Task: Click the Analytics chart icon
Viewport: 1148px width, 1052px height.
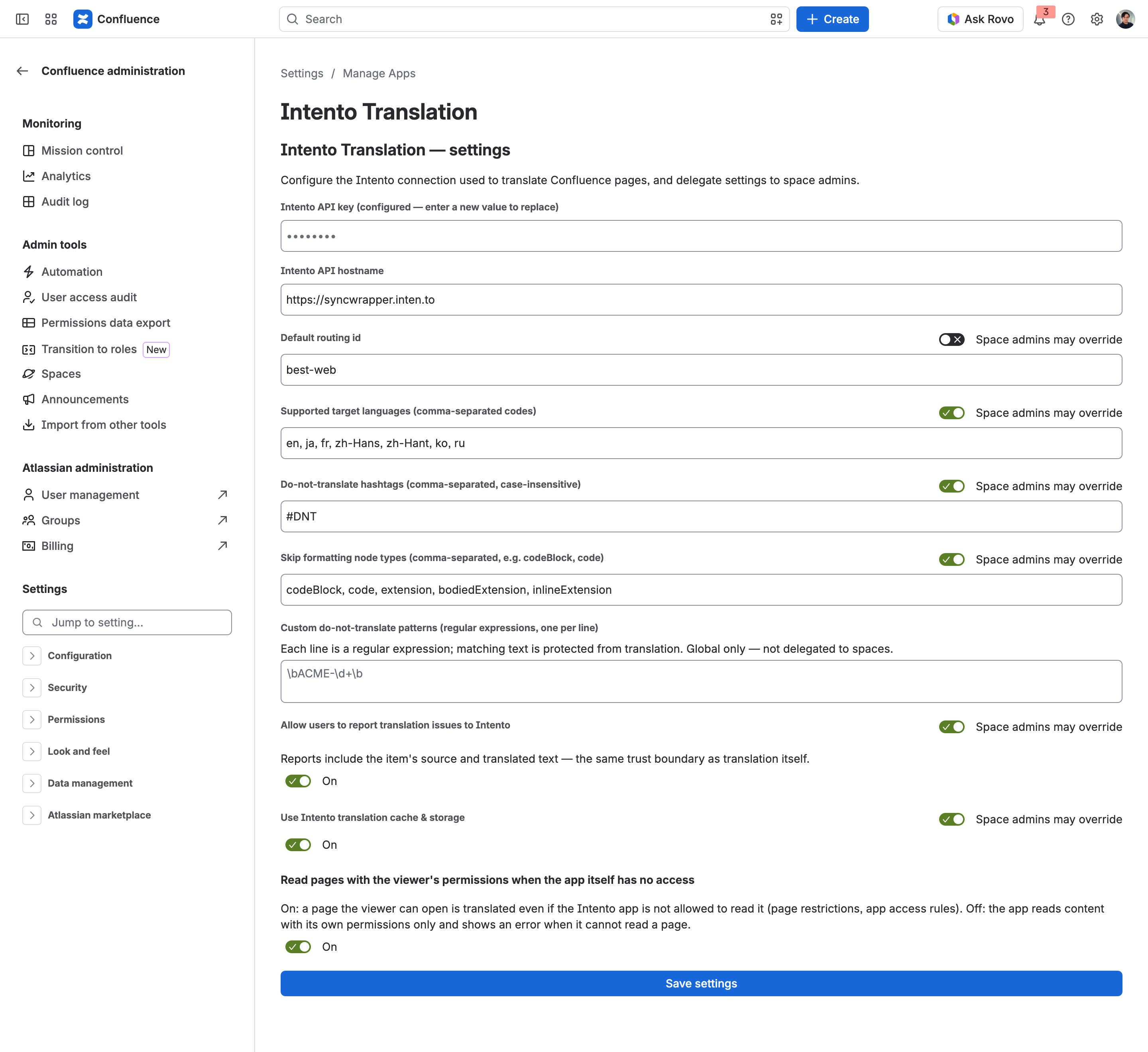Action: pyautogui.click(x=28, y=177)
